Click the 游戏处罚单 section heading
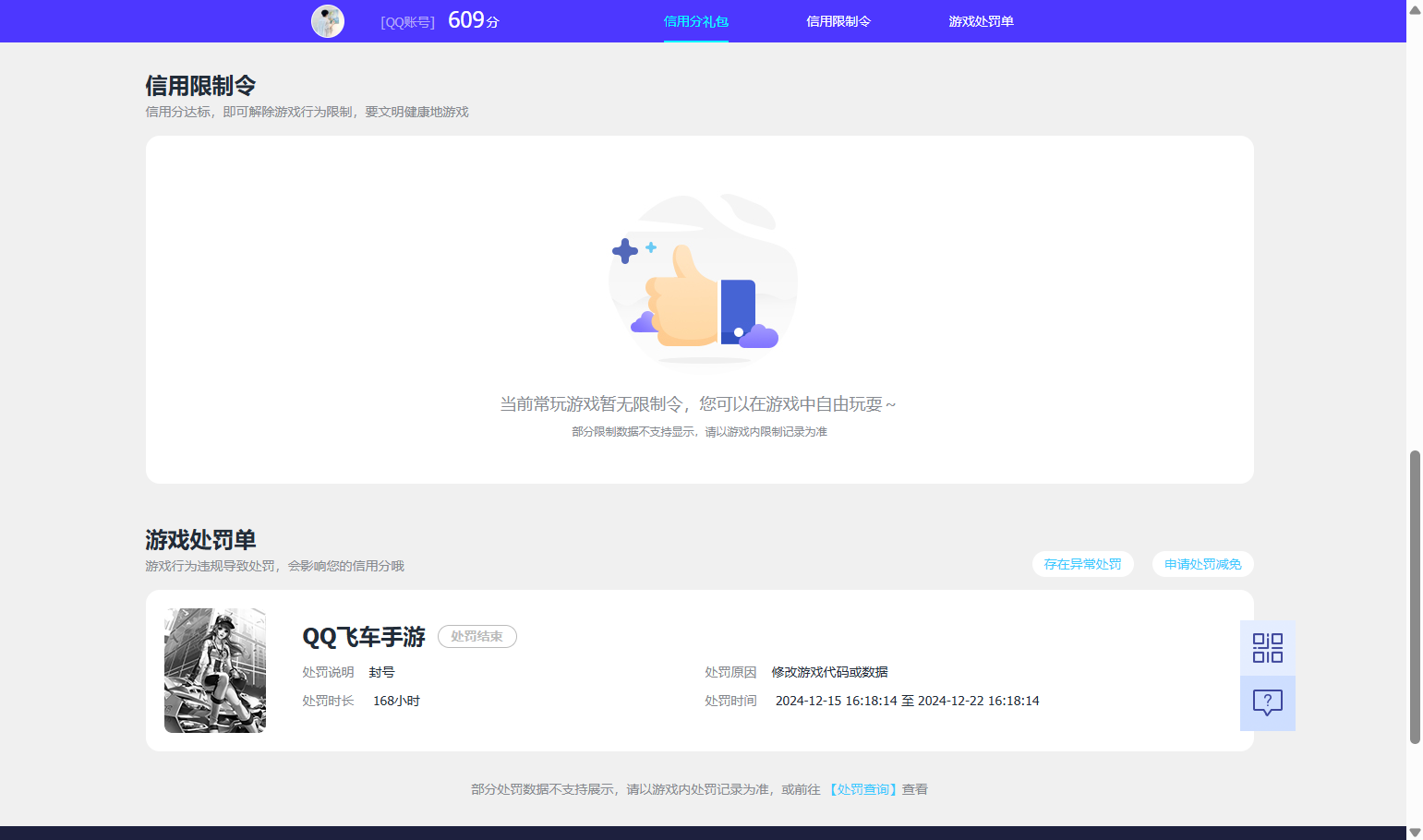 tap(200, 540)
